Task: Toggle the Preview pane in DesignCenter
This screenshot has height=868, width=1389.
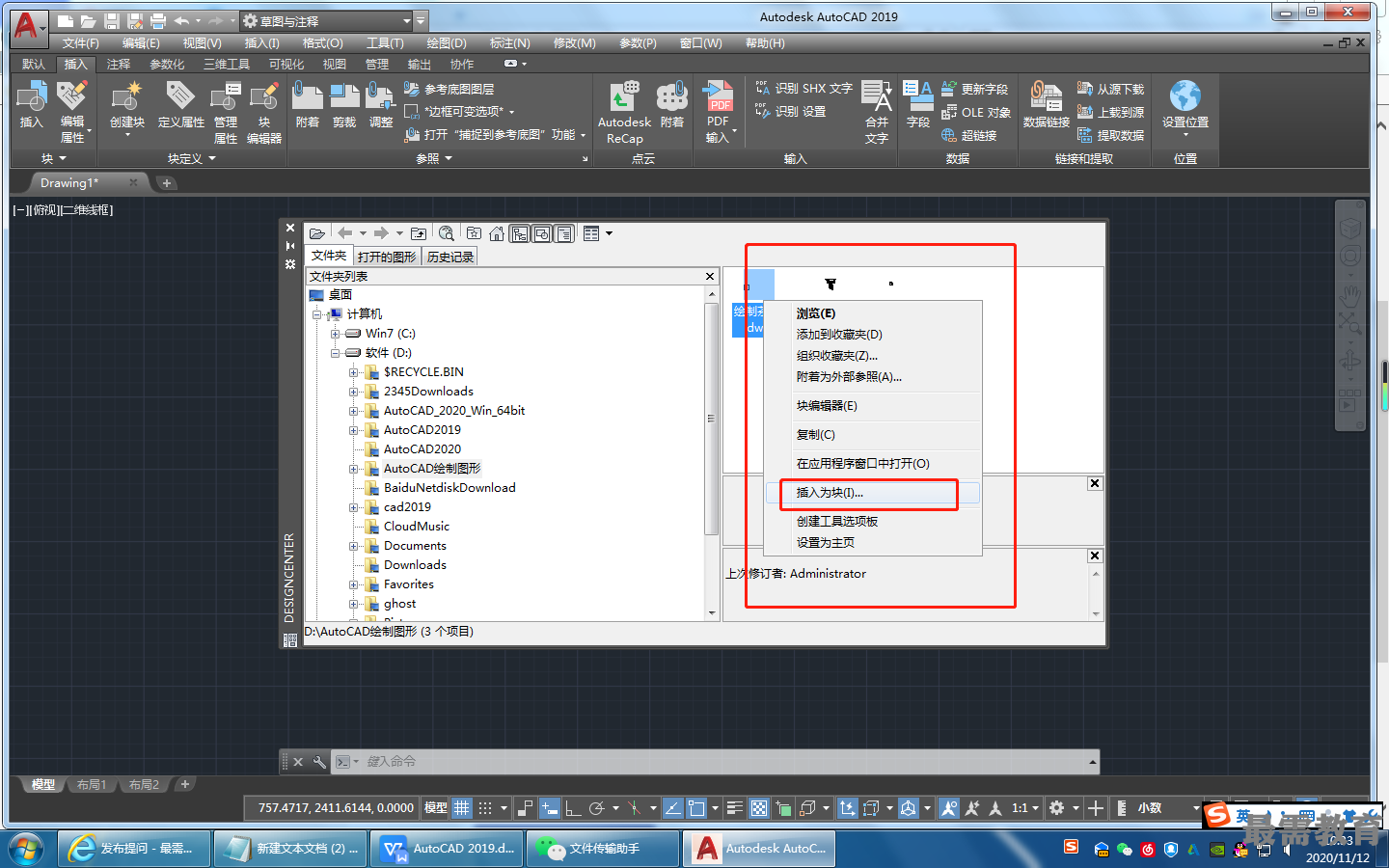Action: [542, 233]
